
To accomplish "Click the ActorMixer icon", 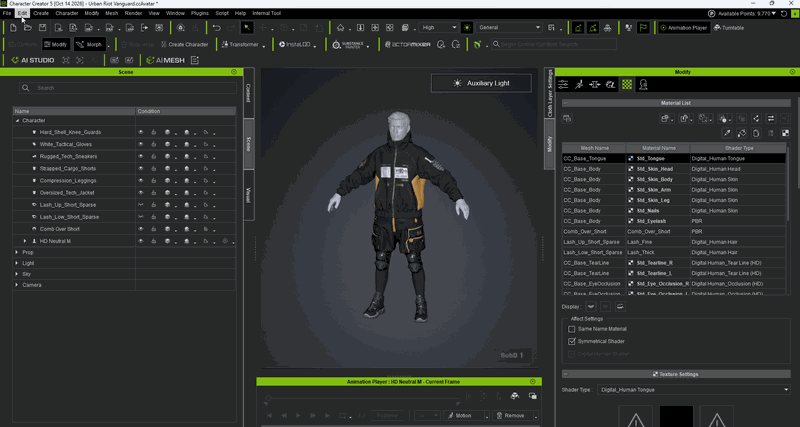I will pos(407,44).
